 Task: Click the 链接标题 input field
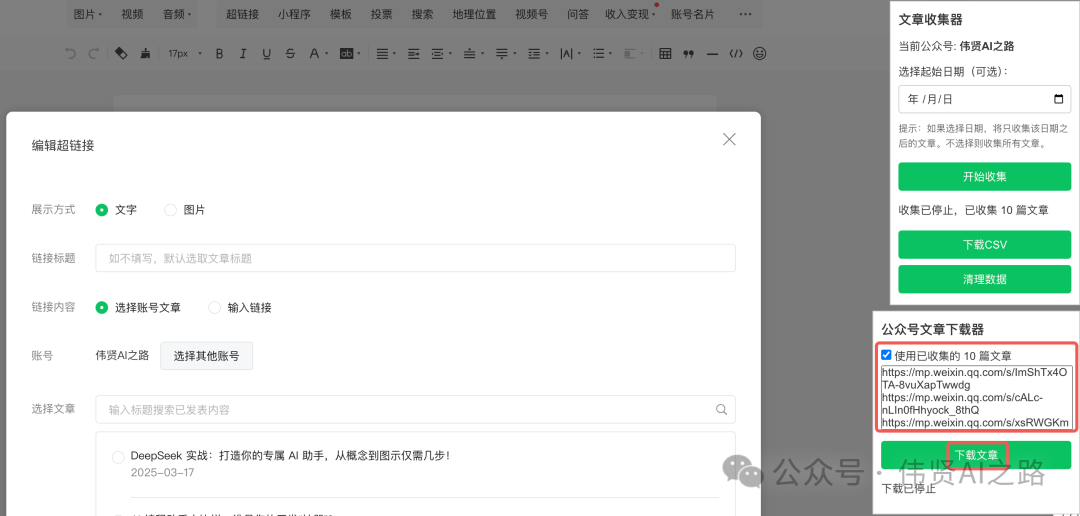(x=415, y=258)
